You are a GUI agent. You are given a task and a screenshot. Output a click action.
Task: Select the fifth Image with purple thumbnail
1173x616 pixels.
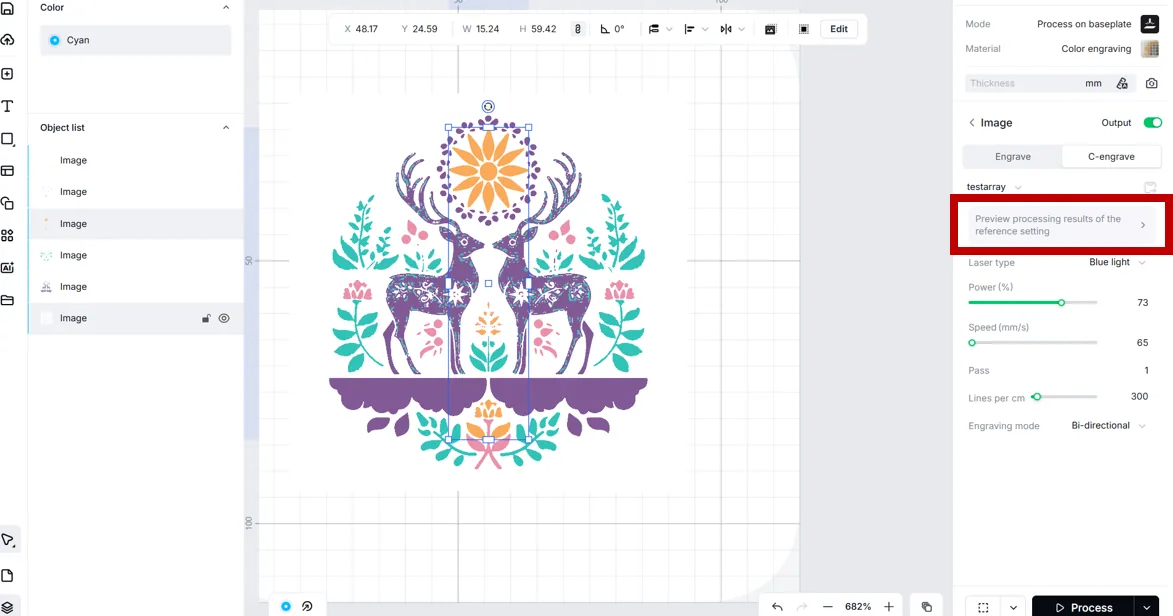[135, 287]
